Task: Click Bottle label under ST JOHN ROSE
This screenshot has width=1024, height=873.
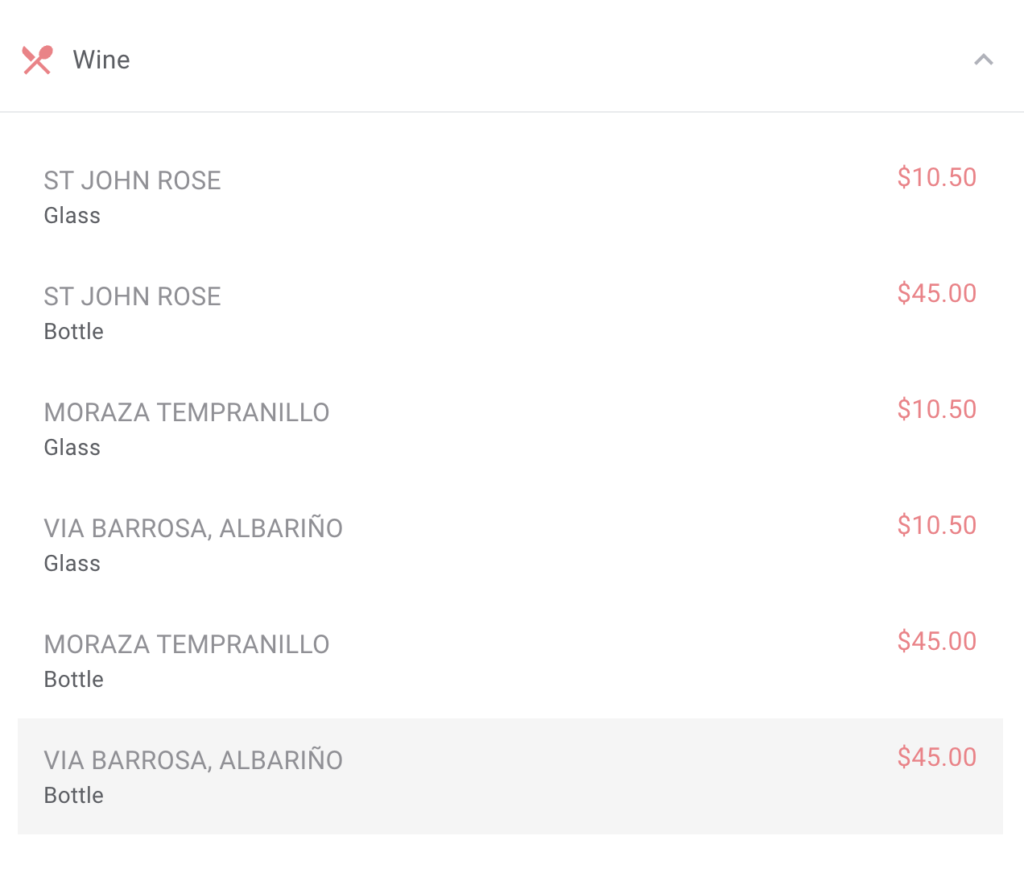Action: (x=73, y=332)
